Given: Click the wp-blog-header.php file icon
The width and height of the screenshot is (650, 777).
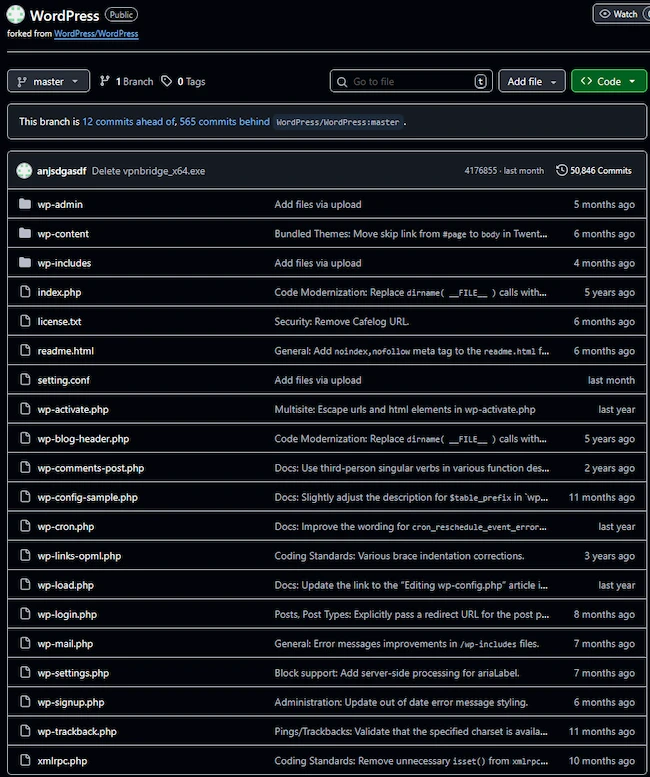Looking at the screenshot, I should tap(25, 438).
